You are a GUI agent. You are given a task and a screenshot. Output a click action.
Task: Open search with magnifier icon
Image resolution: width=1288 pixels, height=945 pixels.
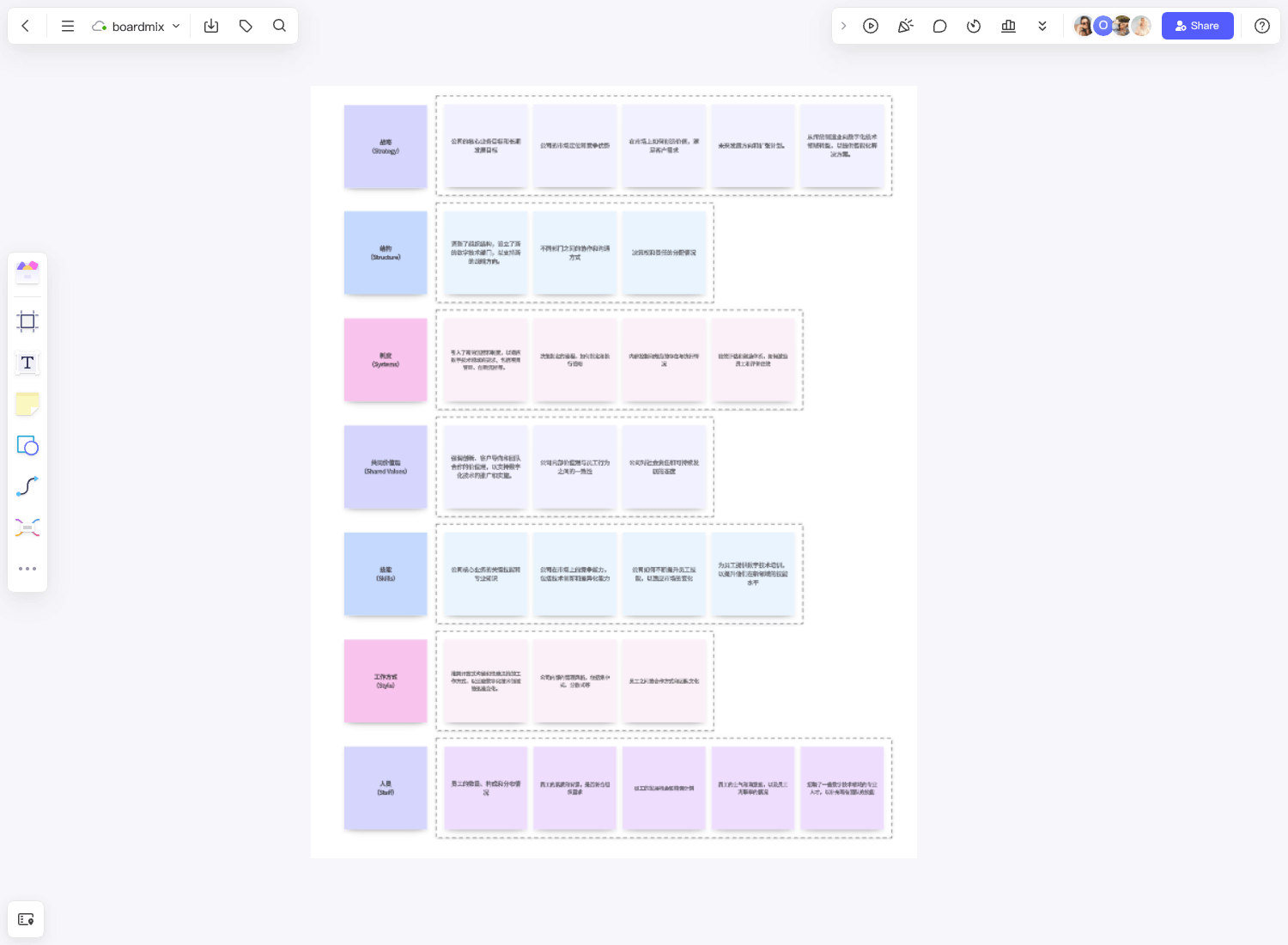(x=279, y=26)
